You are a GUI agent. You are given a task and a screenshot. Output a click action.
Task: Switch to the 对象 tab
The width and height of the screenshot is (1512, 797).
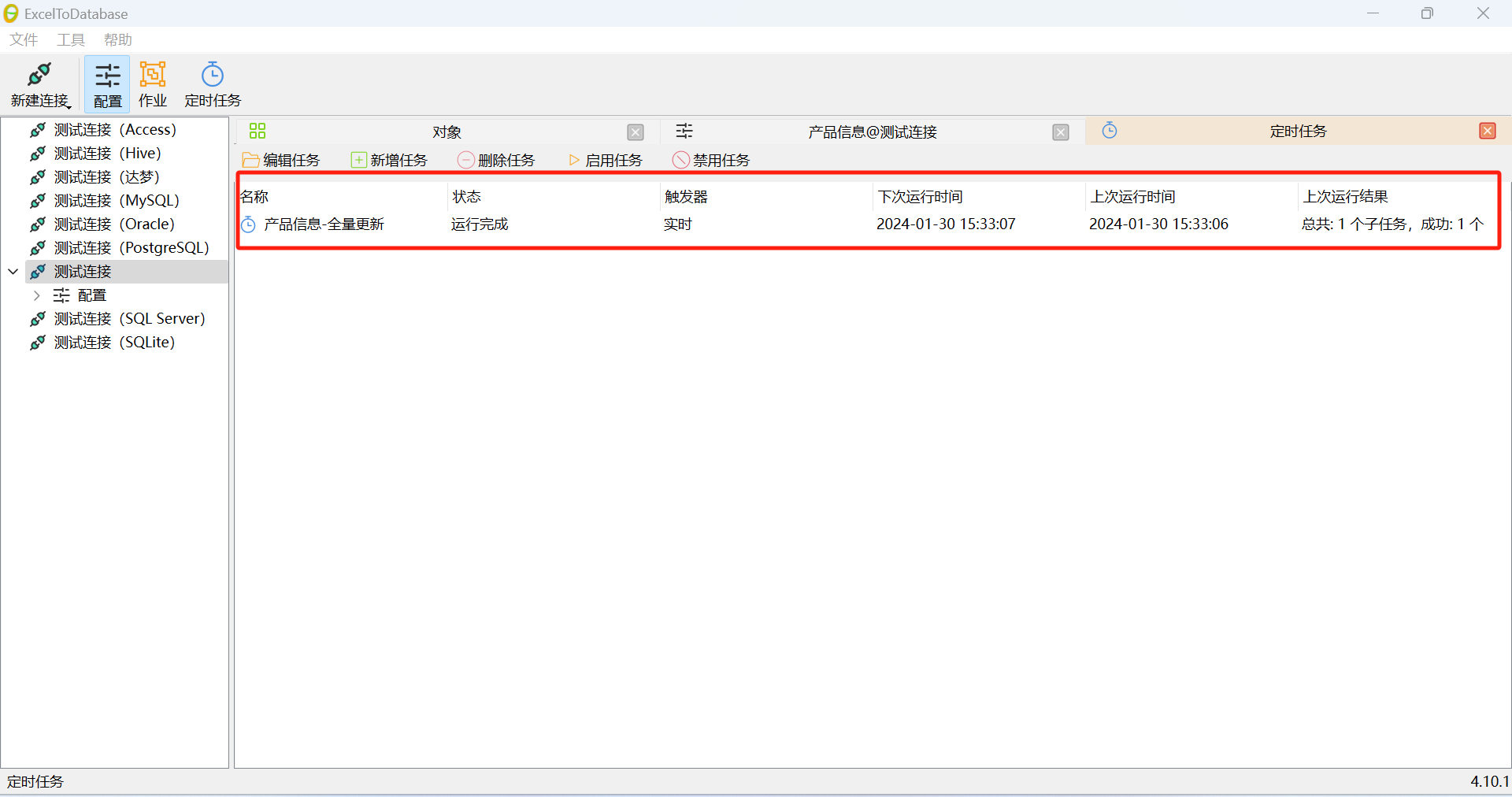point(447,132)
